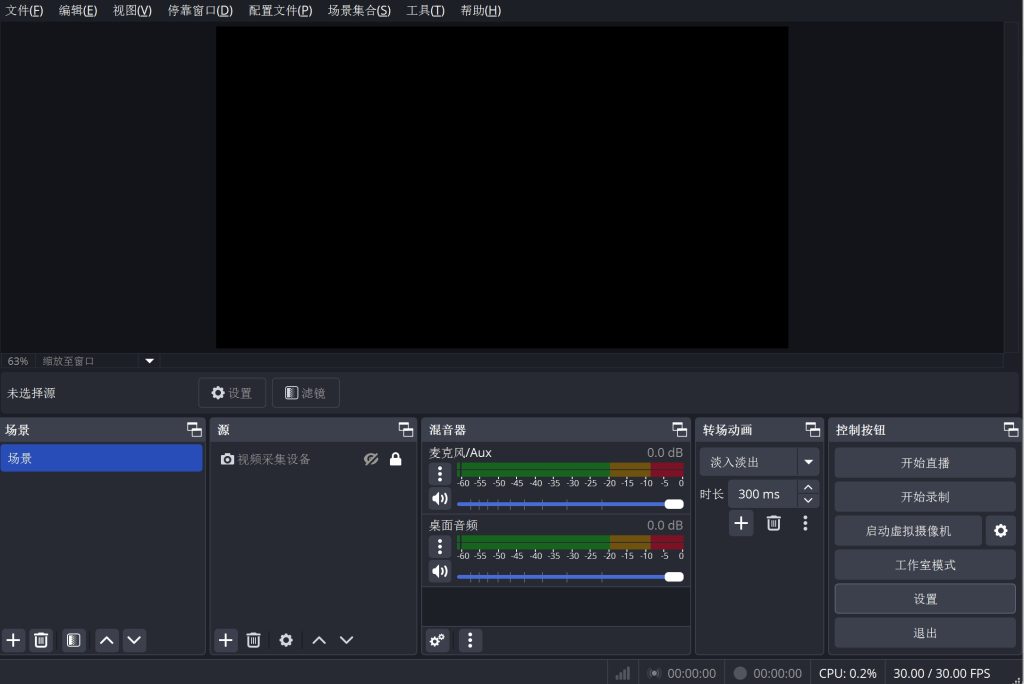Click 退出 to exit OBS
This screenshot has width=1024, height=684.
[x=925, y=633]
